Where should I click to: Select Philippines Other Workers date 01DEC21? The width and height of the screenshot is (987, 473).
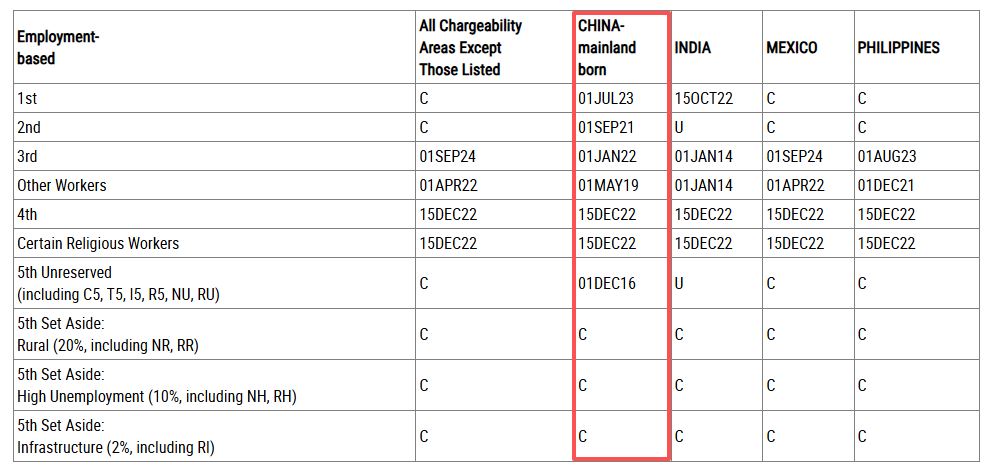[886, 186]
